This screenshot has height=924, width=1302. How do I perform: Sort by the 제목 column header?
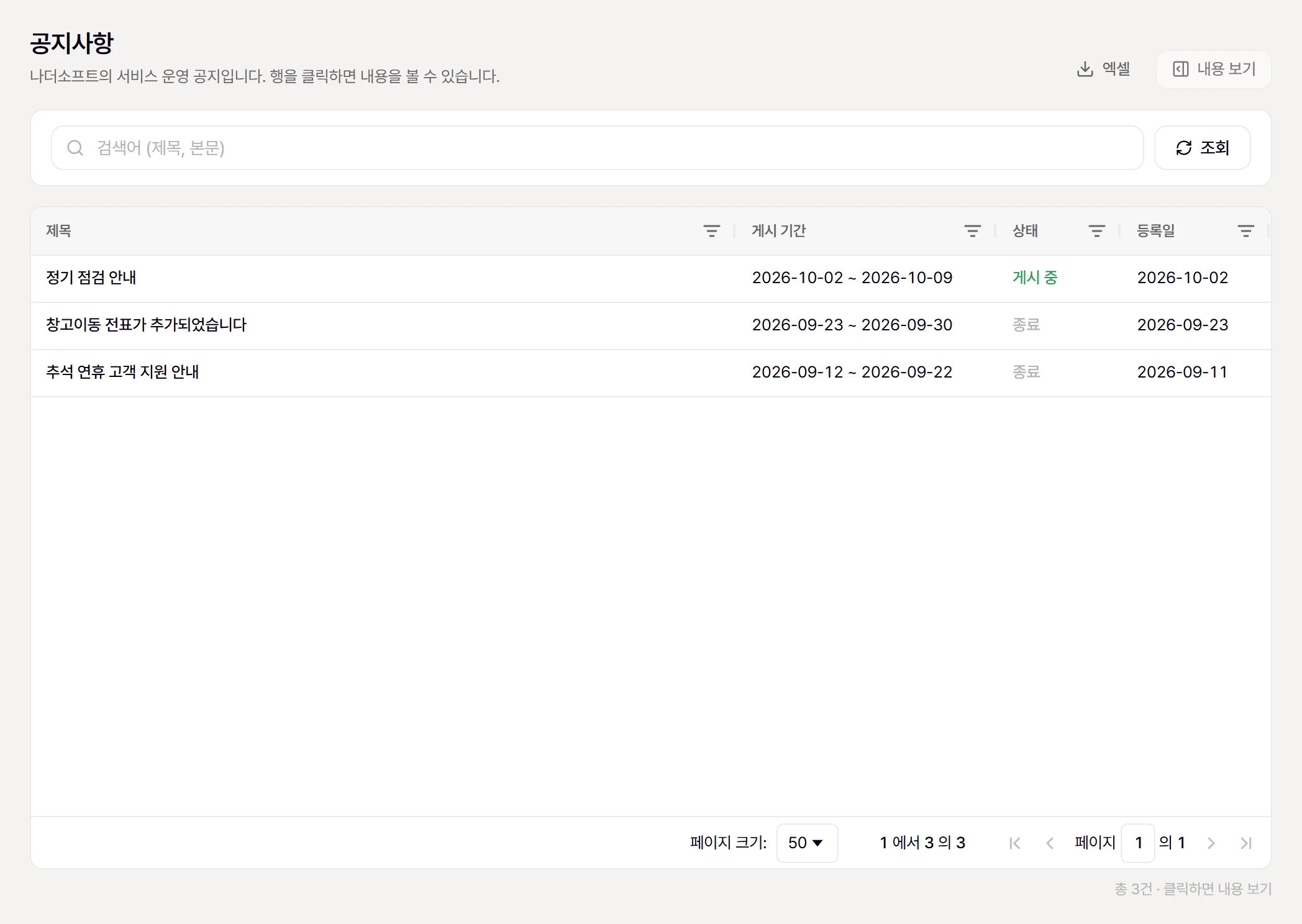[59, 231]
